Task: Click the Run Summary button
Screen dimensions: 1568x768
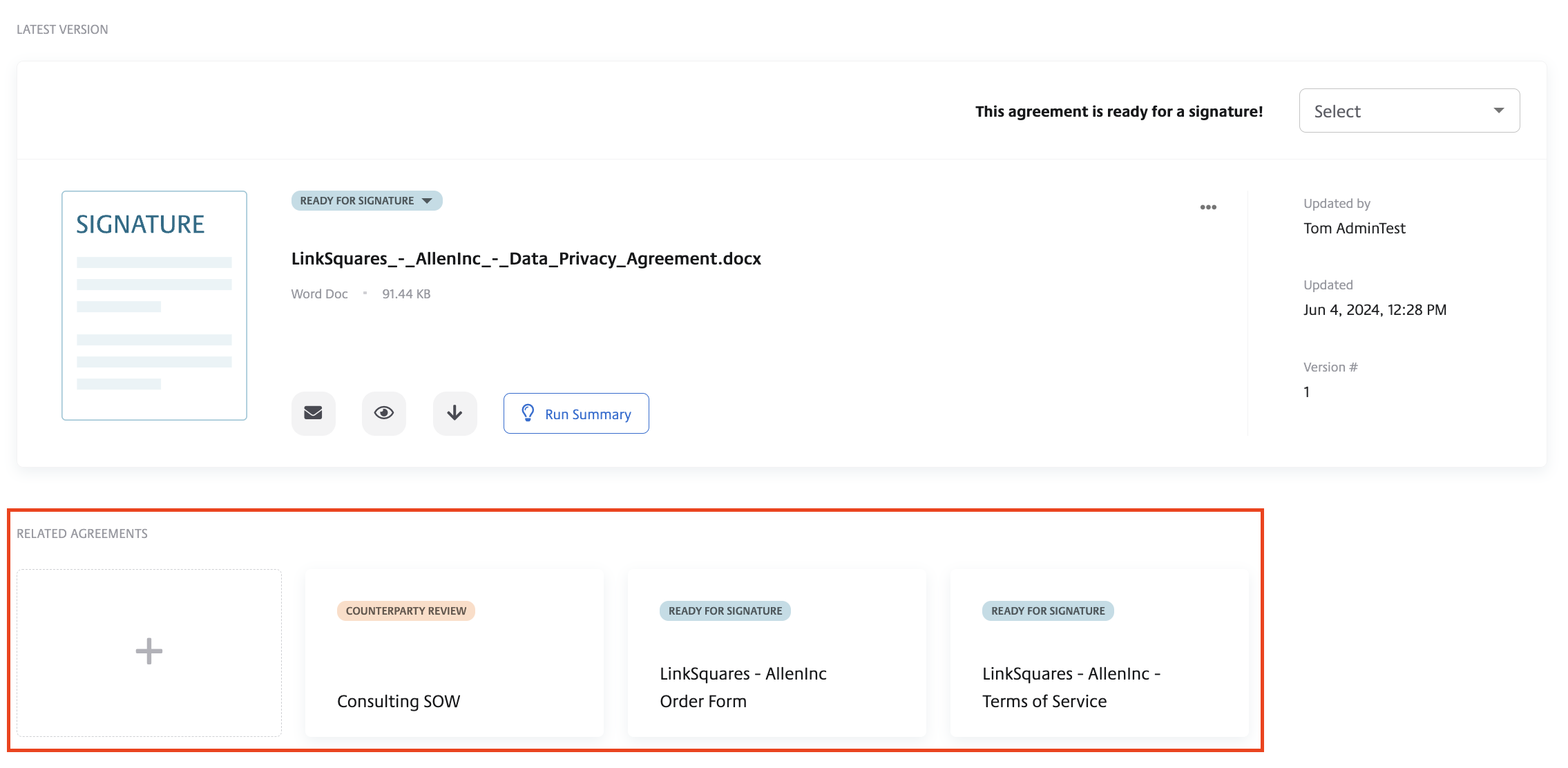Action: [576, 414]
